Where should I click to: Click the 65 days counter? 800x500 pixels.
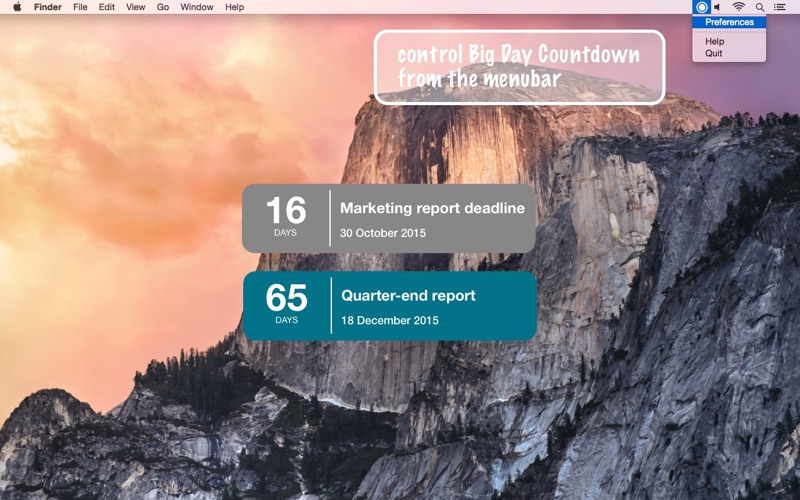coord(286,304)
